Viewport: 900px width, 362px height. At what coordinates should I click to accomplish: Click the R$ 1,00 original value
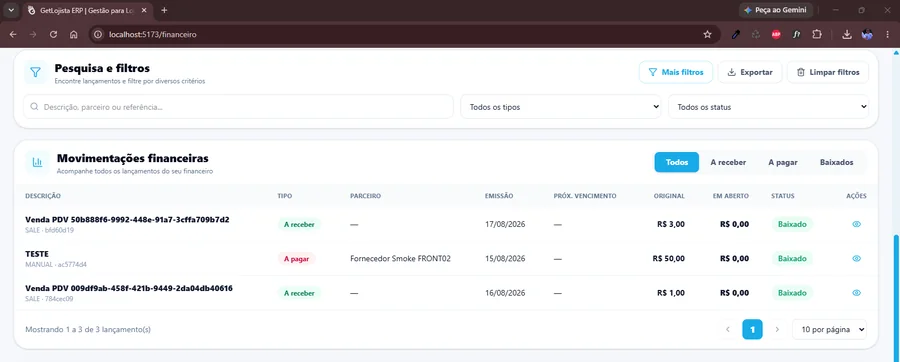(670, 293)
